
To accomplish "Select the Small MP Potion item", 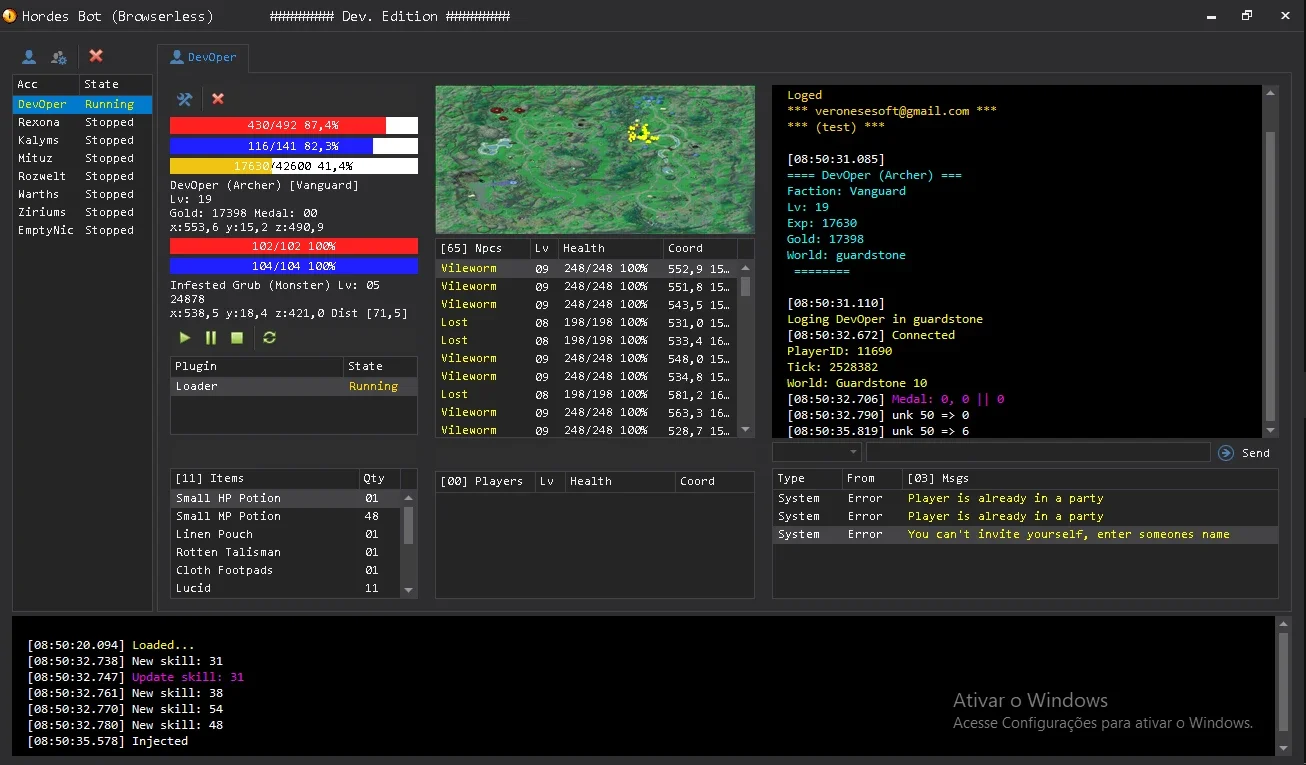I will coord(286,516).
